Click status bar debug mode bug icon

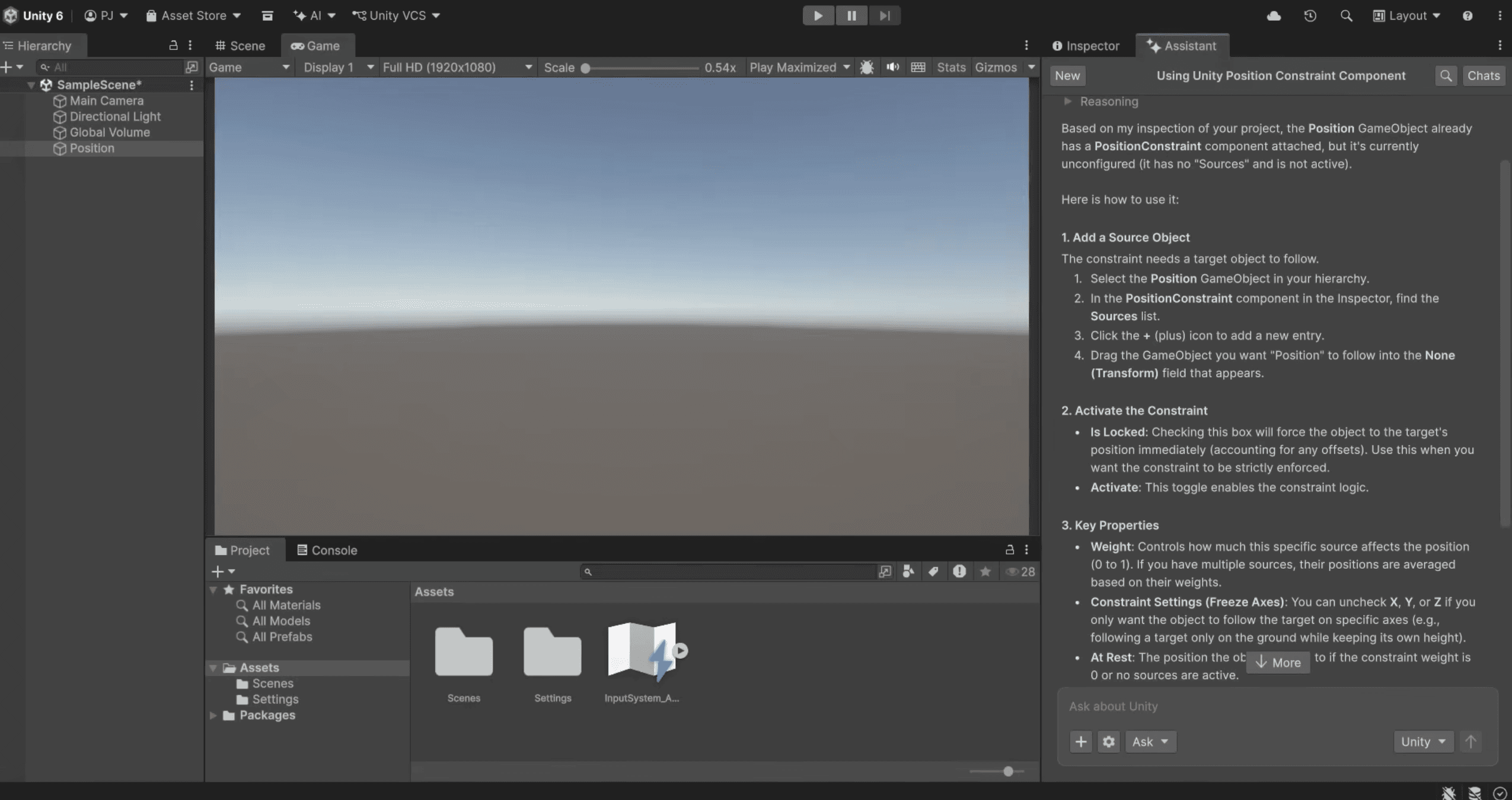(1449, 793)
